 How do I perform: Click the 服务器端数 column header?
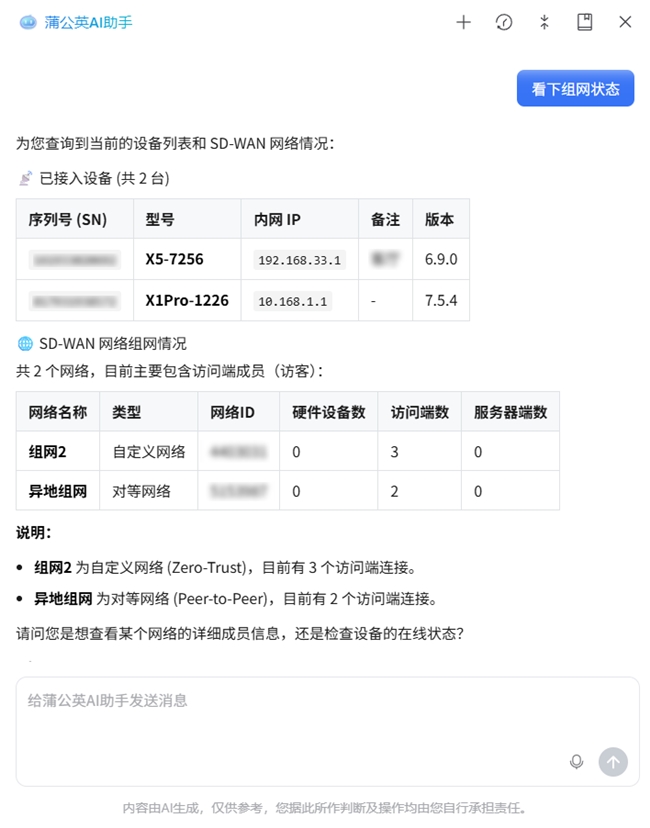[x=510, y=412]
